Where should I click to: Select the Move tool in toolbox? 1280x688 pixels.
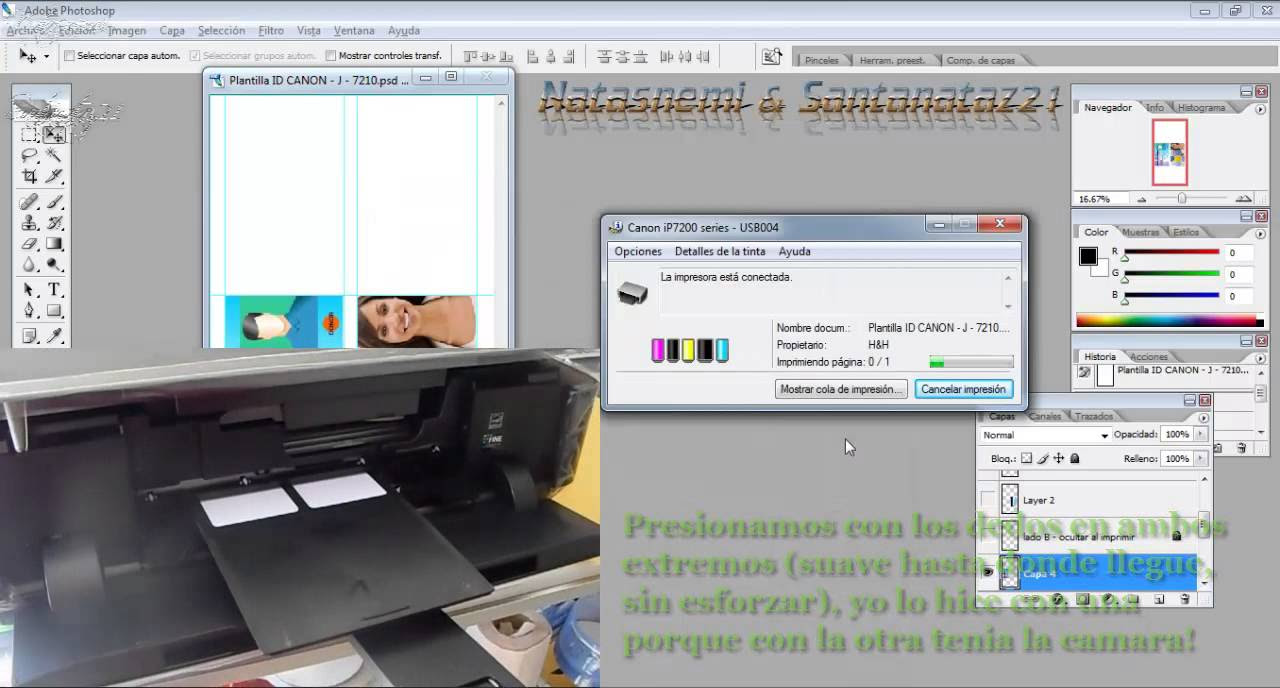pyautogui.click(x=54, y=134)
